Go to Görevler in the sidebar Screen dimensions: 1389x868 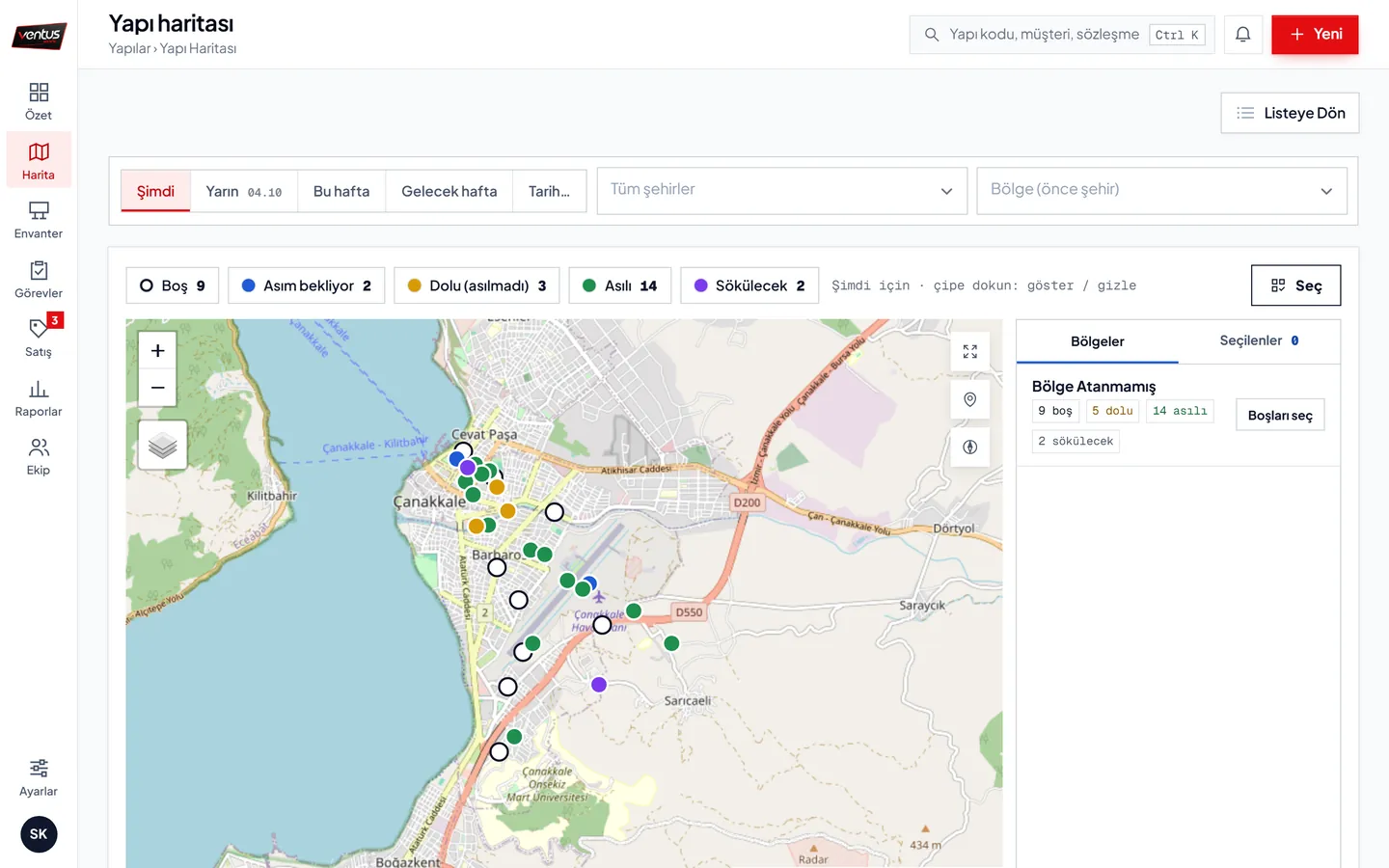point(39,280)
